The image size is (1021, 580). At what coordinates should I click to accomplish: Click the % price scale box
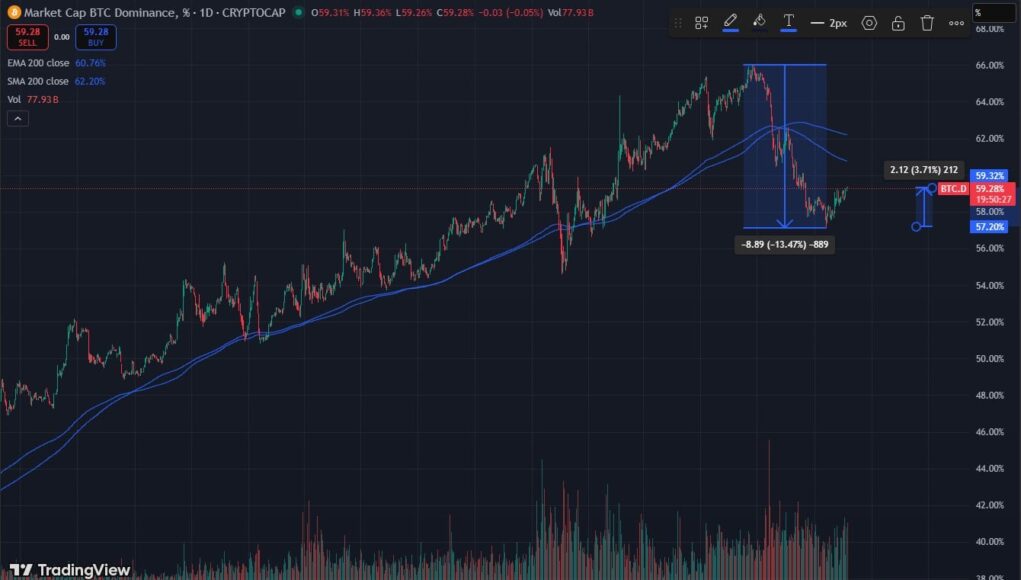[x=995, y=12]
